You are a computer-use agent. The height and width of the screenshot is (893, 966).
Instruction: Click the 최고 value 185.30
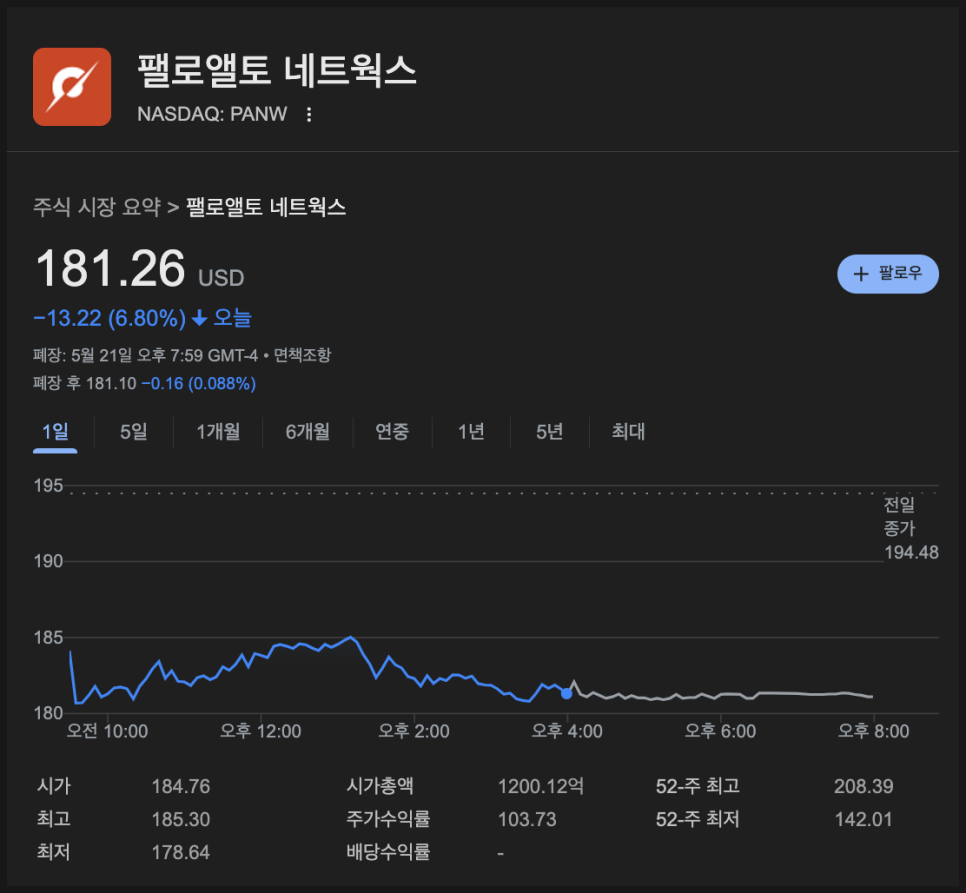(x=181, y=820)
